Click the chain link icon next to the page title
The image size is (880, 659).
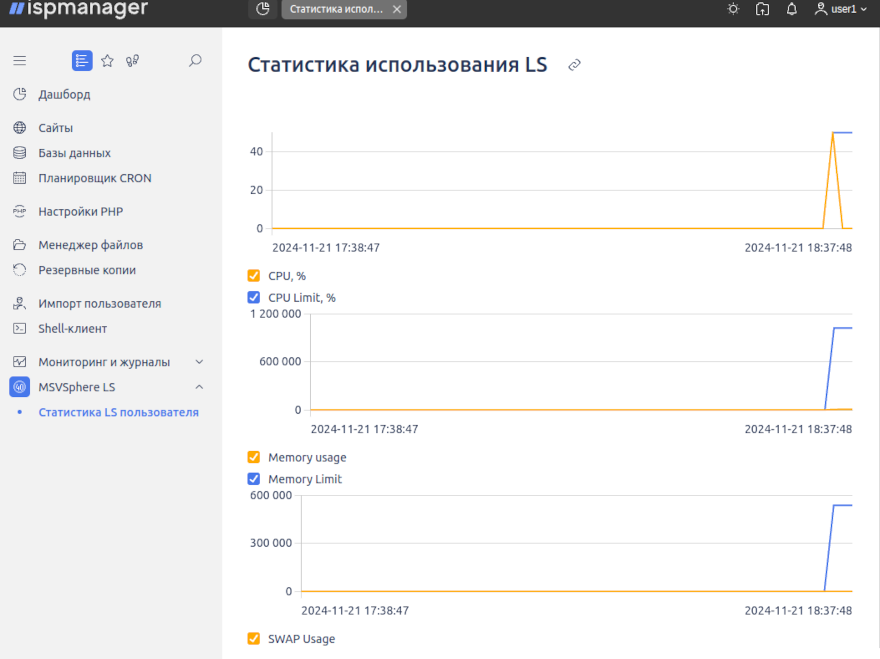[x=574, y=64]
